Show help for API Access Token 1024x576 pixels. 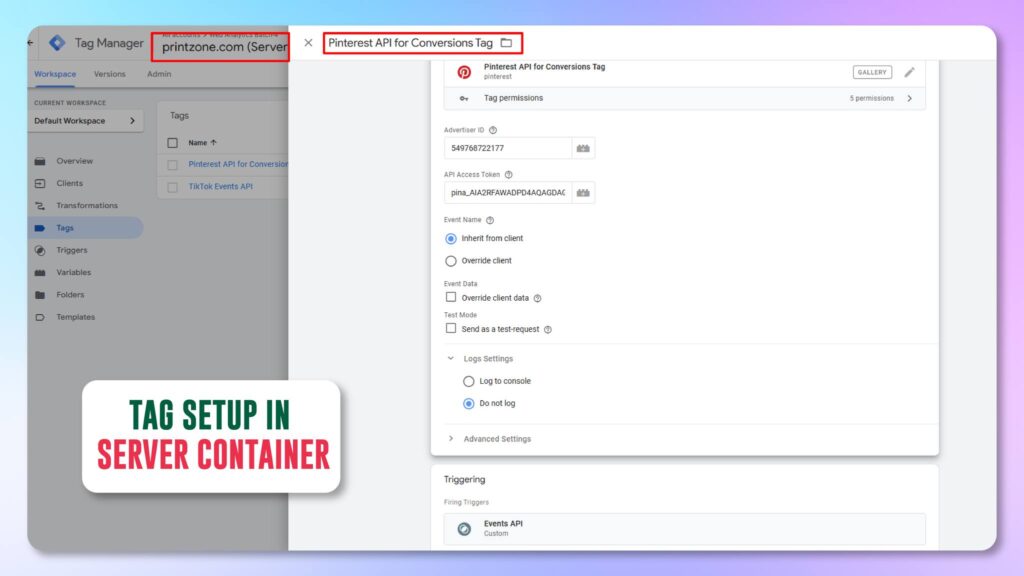[509, 174]
